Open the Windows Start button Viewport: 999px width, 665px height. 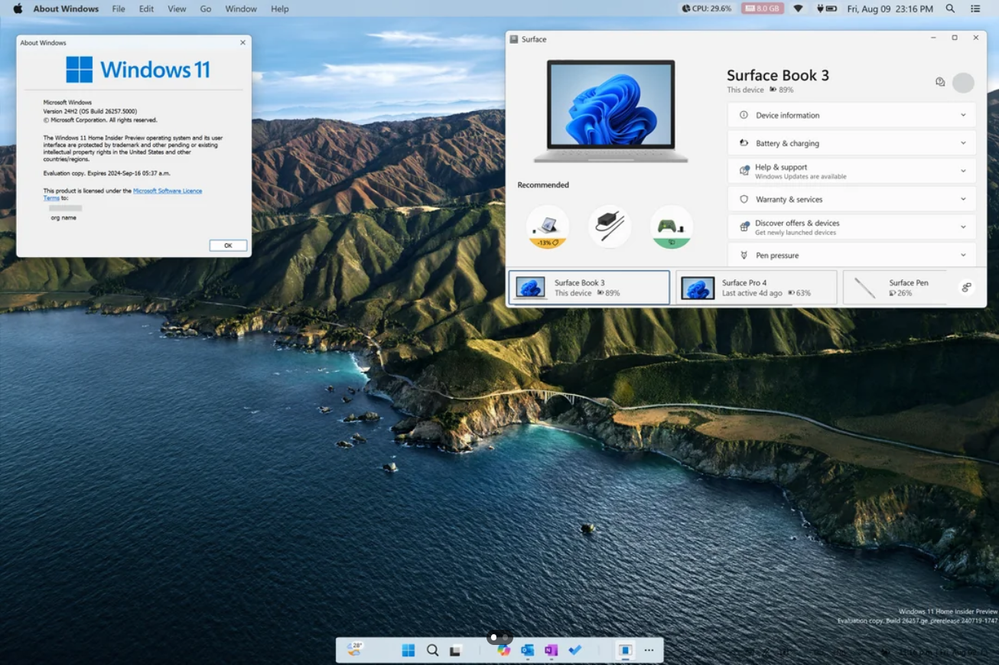[x=408, y=650]
